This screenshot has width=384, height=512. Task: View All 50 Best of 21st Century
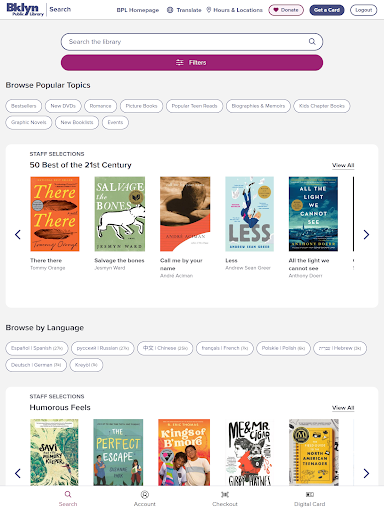coord(343,165)
